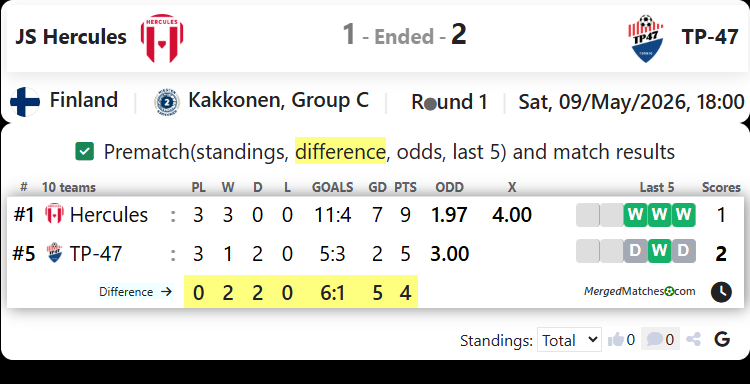Click the share icon
This screenshot has width=750, height=384.
point(693,339)
